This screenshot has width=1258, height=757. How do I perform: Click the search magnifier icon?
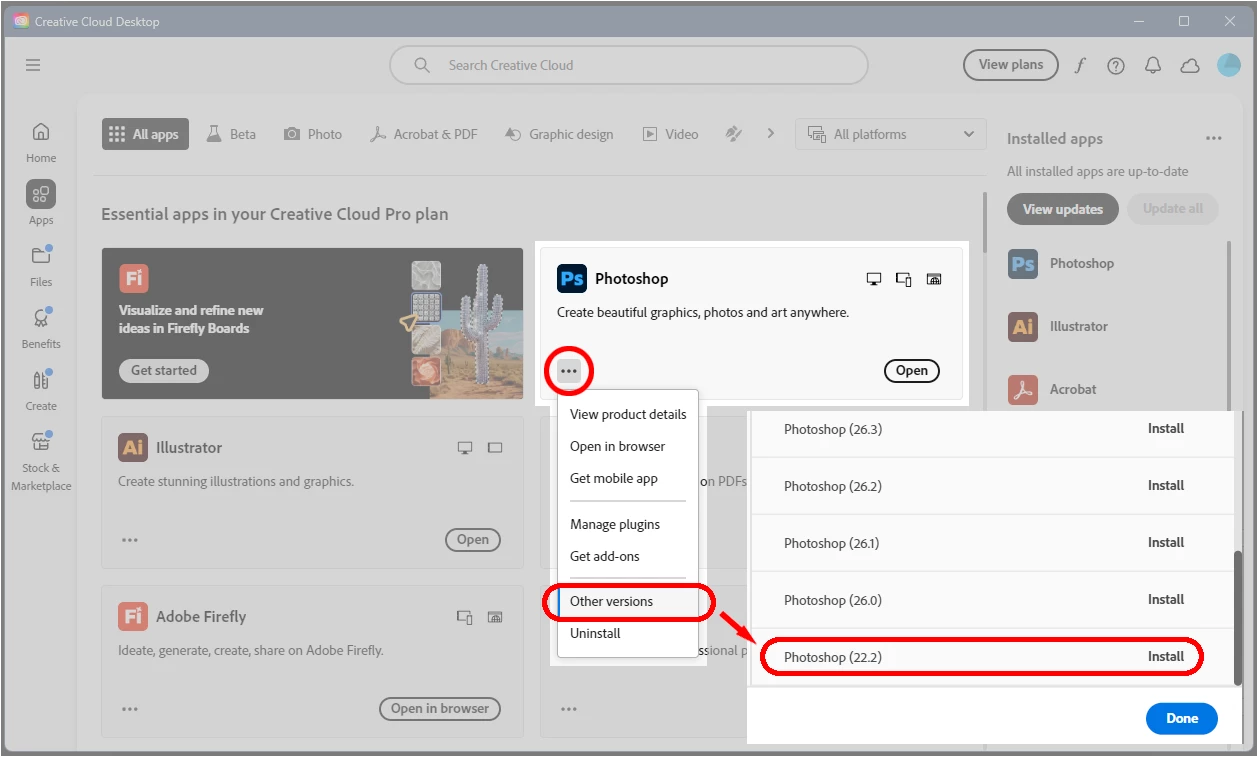coord(422,65)
